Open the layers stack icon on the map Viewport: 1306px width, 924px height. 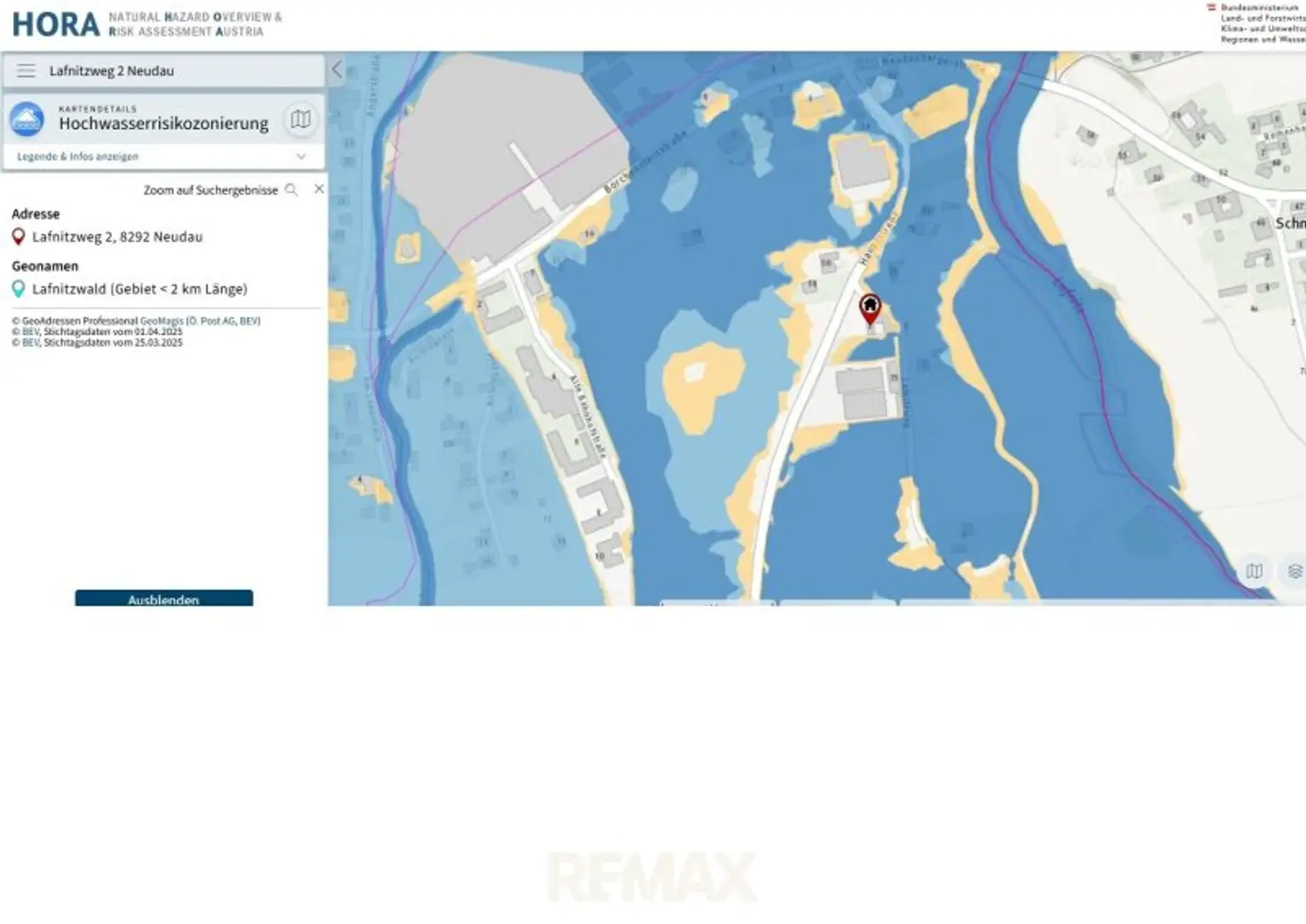pyautogui.click(x=1294, y=571)
